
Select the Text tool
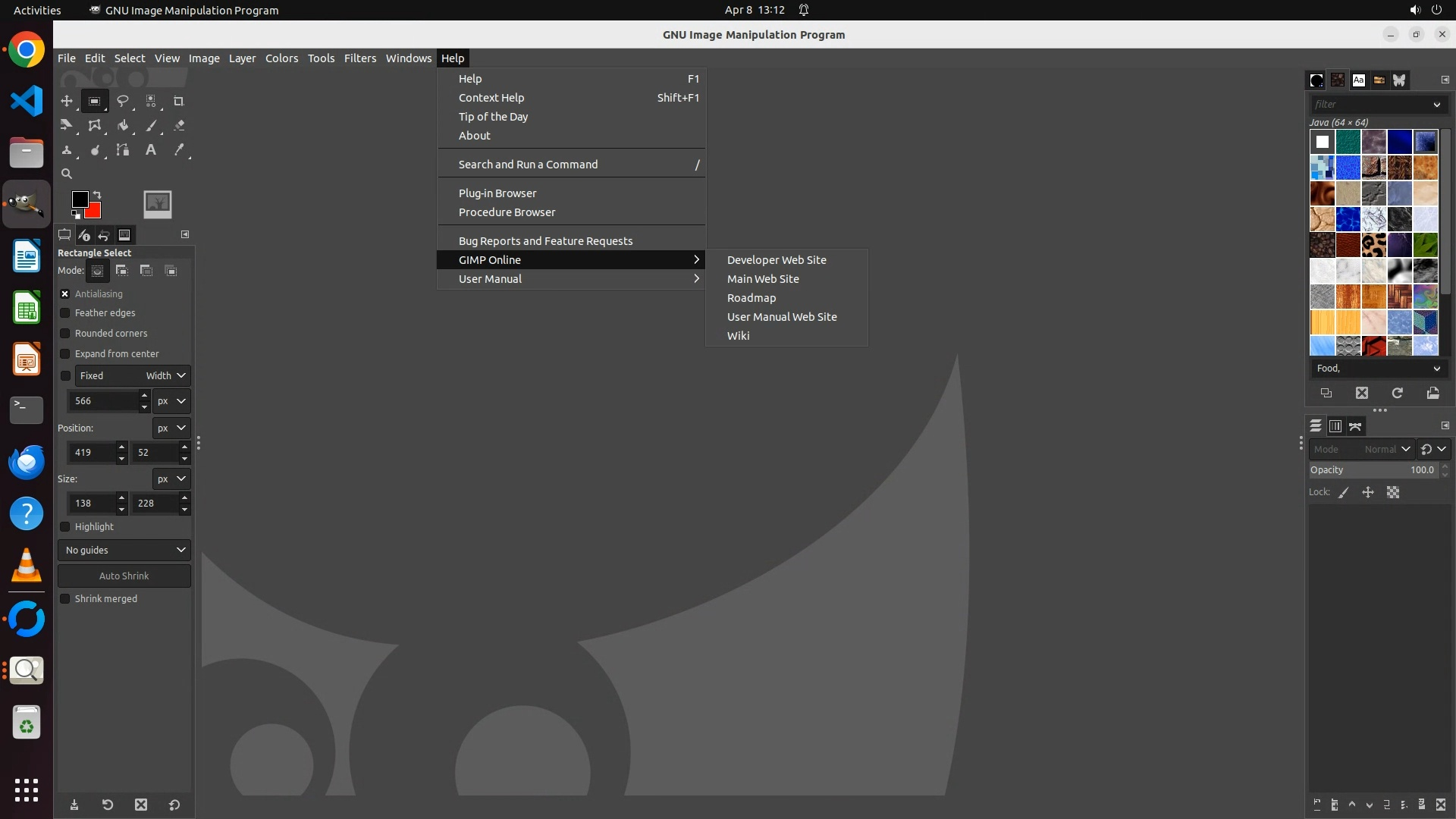tap(151, 150)
